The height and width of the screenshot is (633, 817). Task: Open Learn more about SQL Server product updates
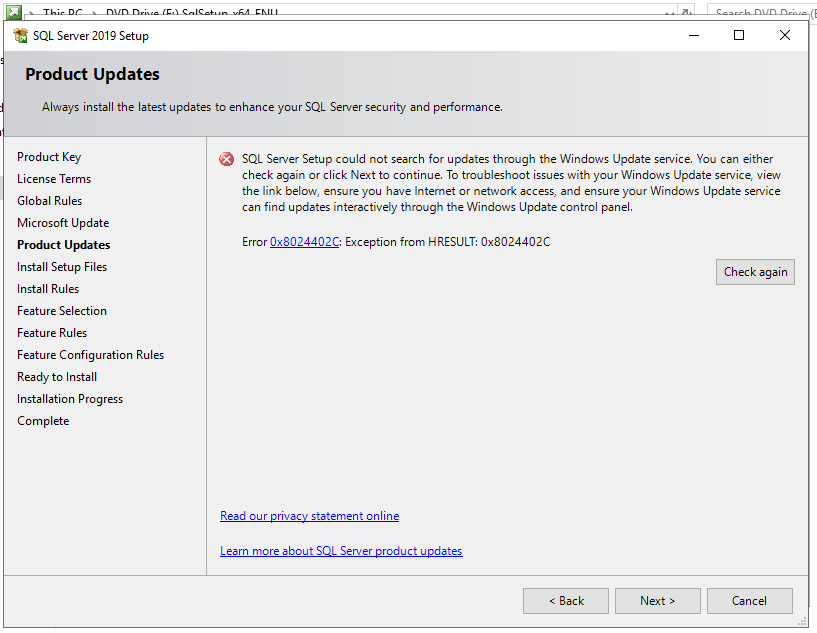pos(341,551)
